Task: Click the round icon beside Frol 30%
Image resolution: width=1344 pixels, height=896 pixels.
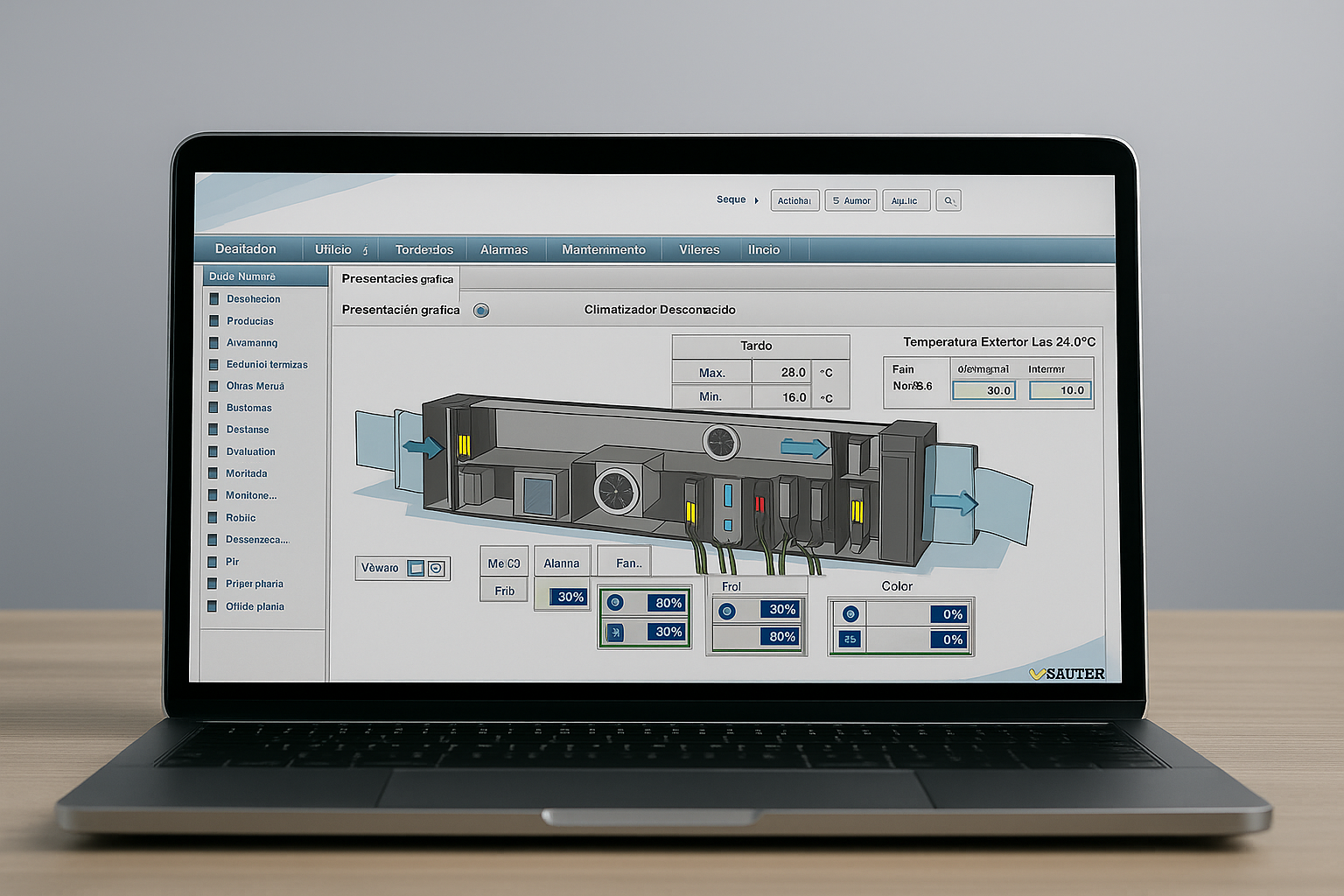Action: click(x=727, y=611)
